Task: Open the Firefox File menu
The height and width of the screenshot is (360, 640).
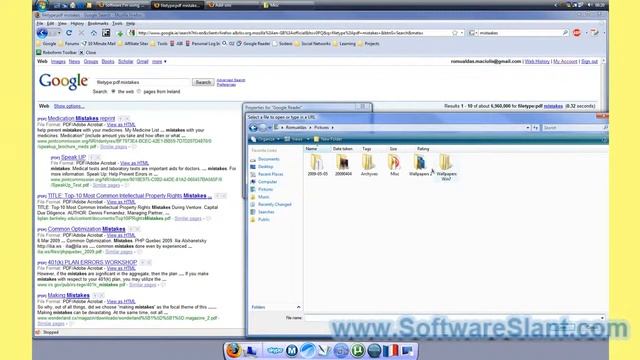Action: [x=40, y=24]
